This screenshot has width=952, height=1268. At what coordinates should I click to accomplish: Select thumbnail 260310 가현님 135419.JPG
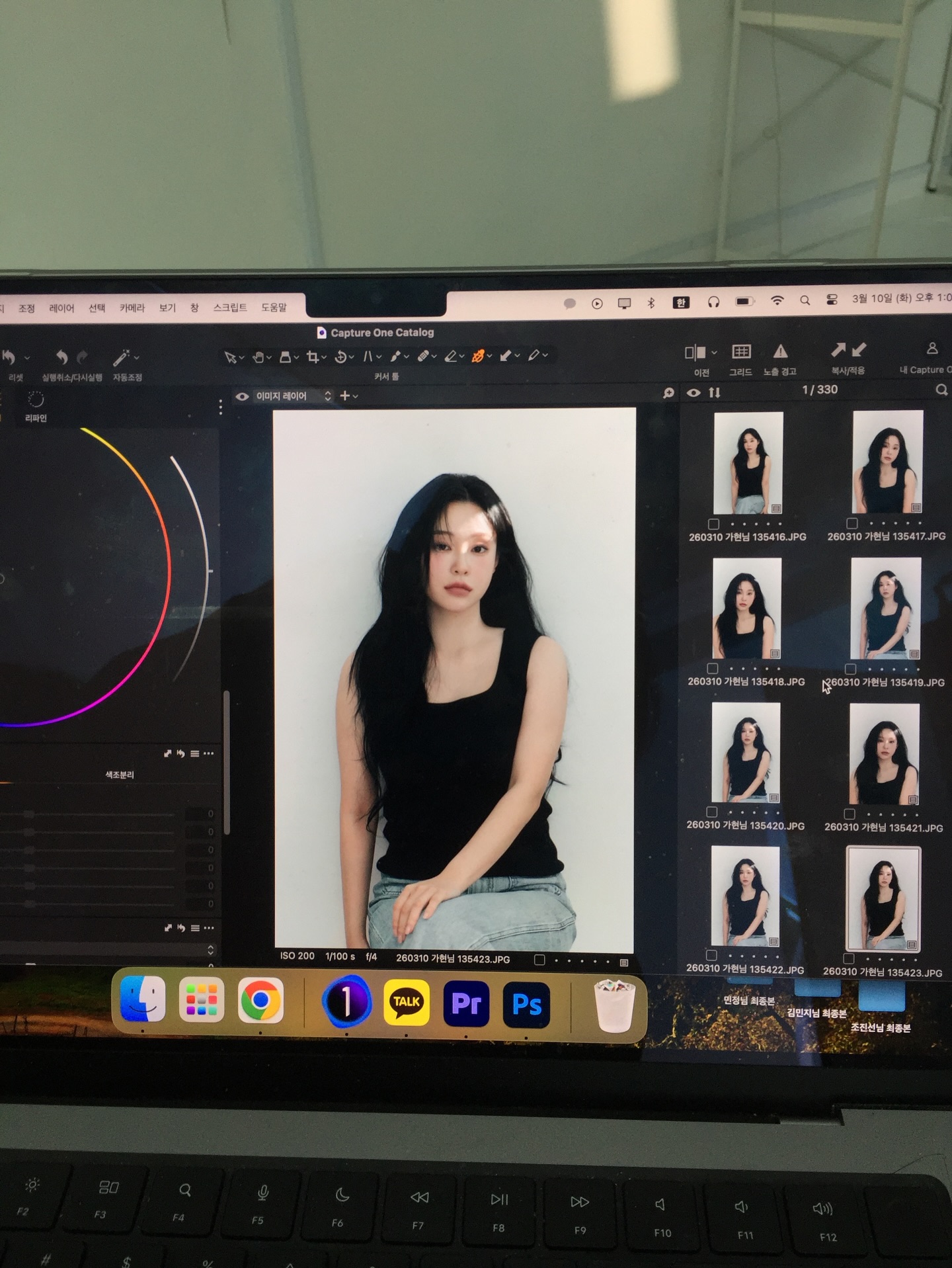click(885, 609)
